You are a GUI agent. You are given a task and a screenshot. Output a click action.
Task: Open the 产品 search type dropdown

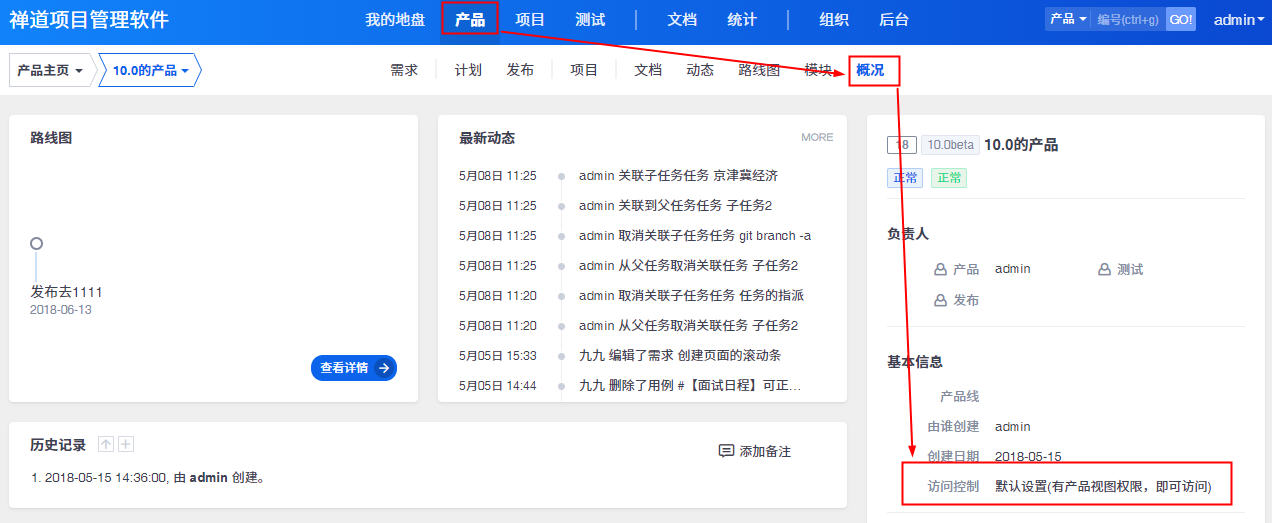(x=1068, y=19)
